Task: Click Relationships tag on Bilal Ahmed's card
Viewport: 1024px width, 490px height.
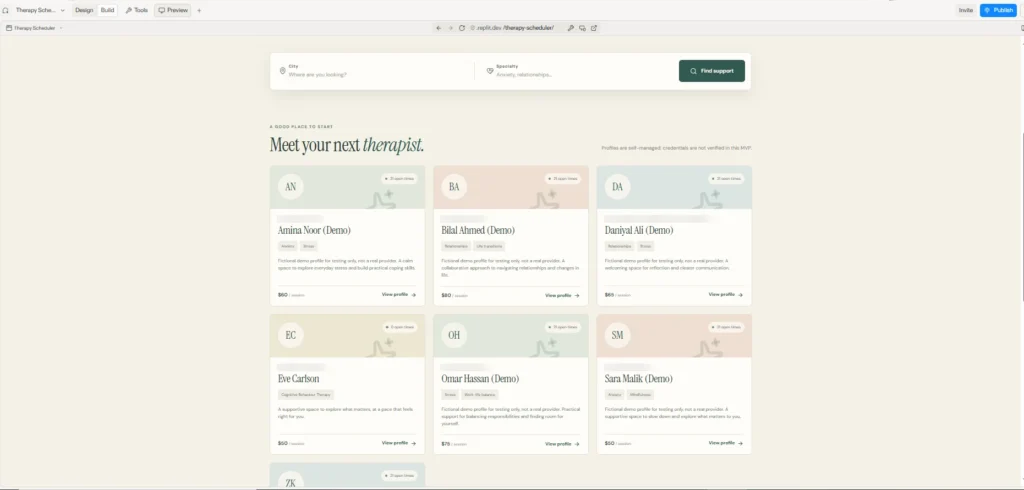Action: [x=456, y=246]
